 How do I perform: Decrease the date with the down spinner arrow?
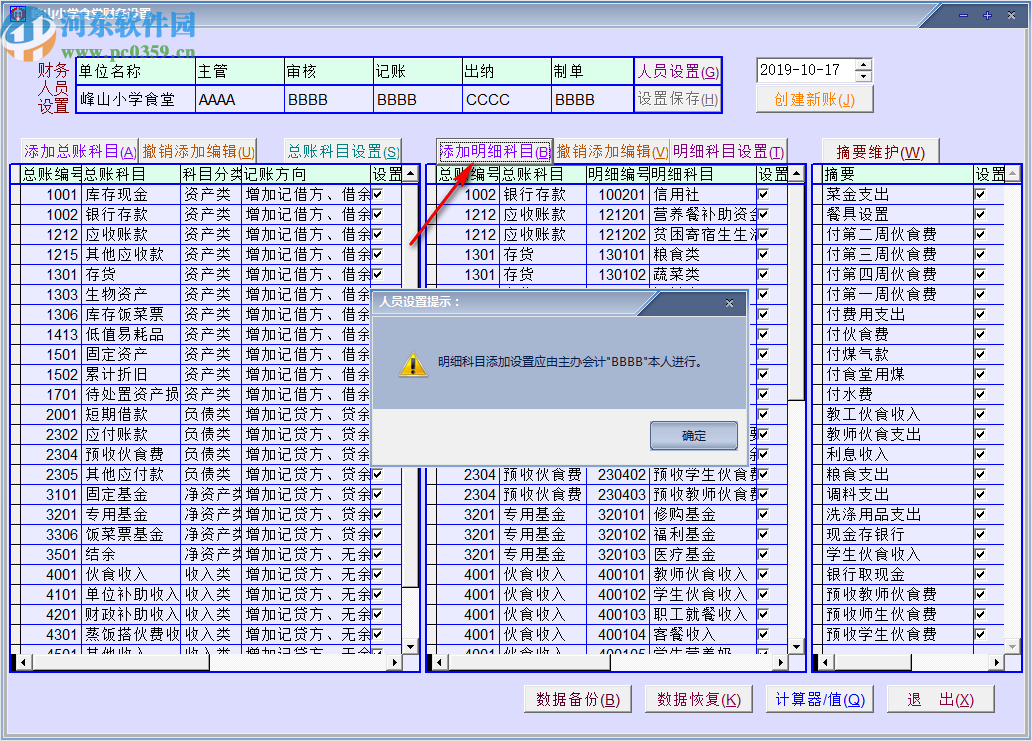(864, 76)
